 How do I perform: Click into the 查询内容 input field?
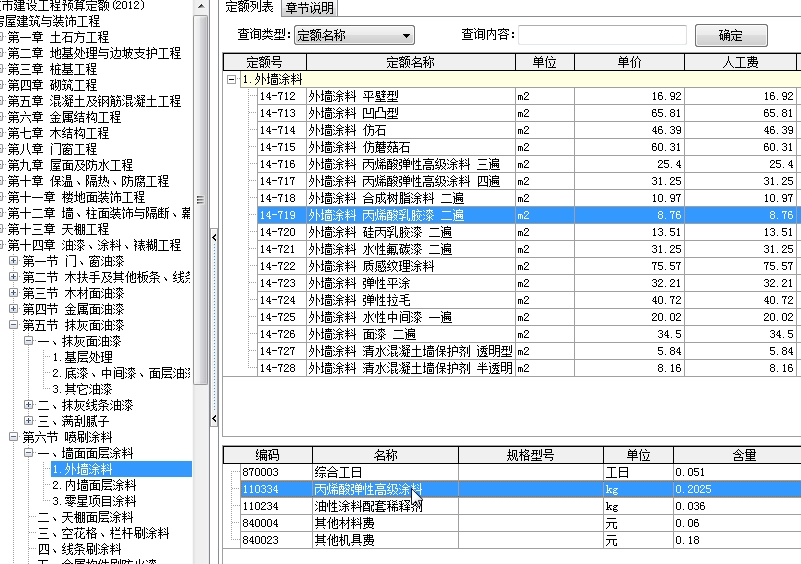602,35
